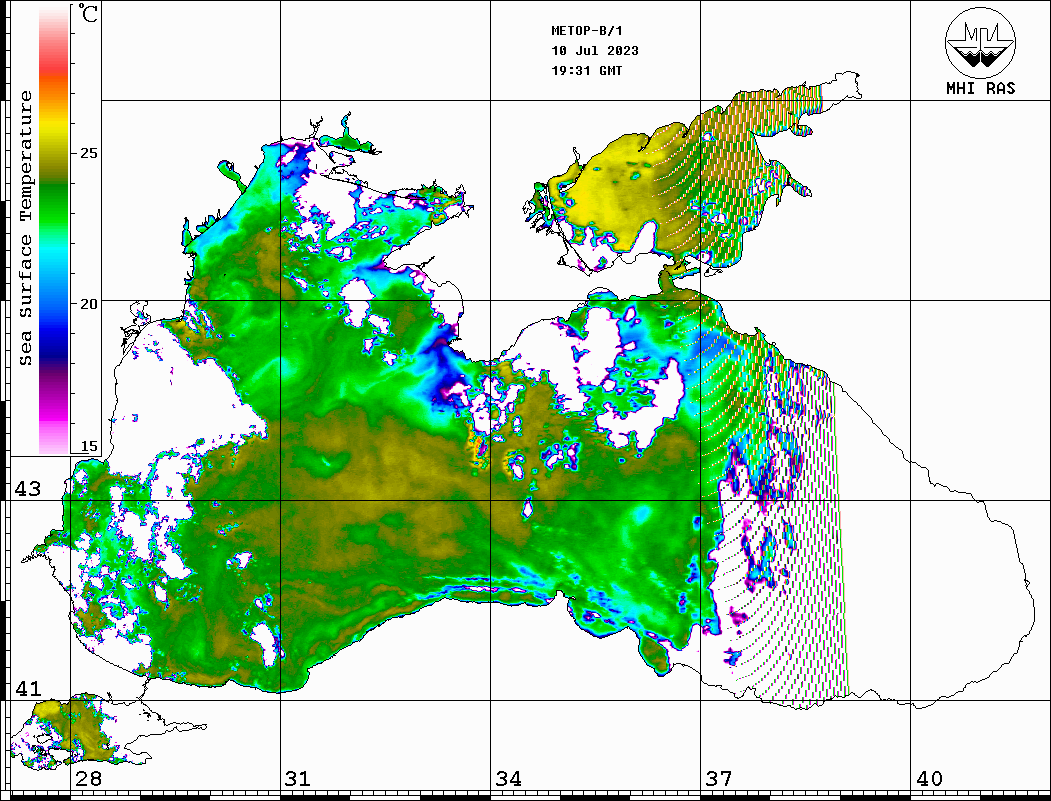
Task: Click the MHI RAS logo emblem
Action: (x=981, y=42)
